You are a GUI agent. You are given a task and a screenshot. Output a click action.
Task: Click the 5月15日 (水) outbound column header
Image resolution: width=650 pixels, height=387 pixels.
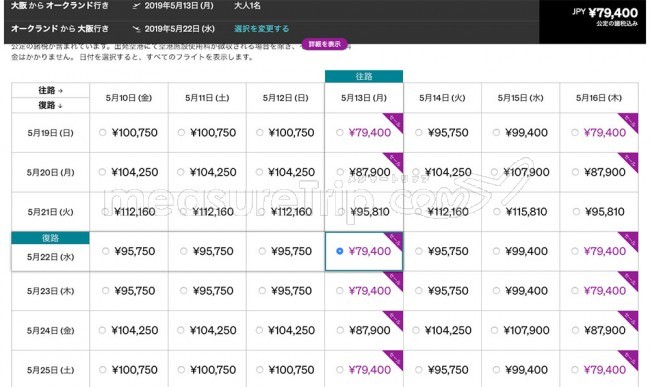tap(520, 98)
